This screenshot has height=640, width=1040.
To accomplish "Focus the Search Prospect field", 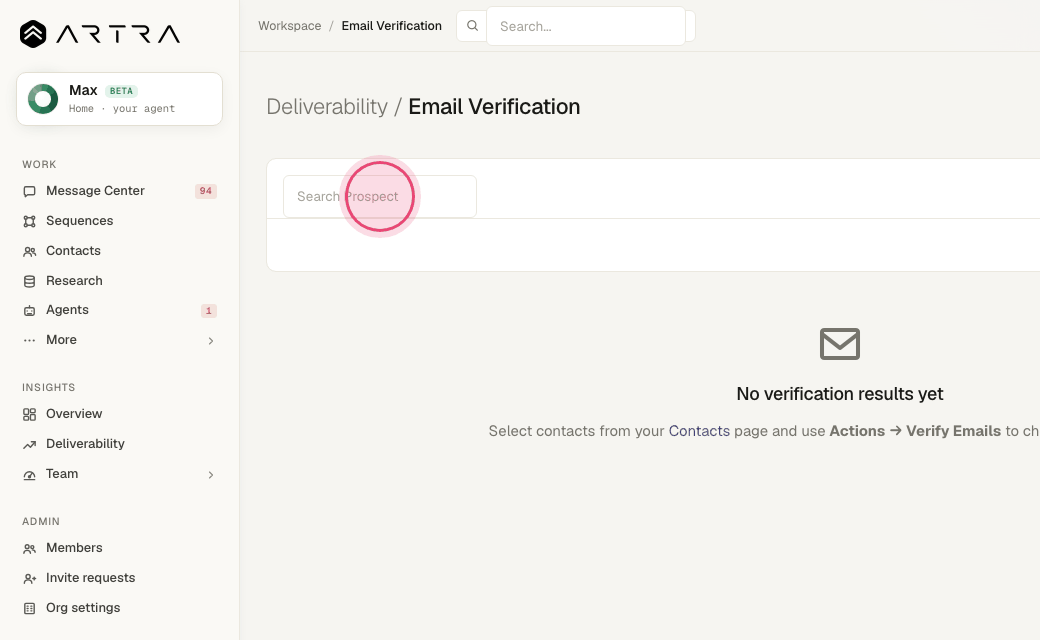I will click(x=380, y=196).
